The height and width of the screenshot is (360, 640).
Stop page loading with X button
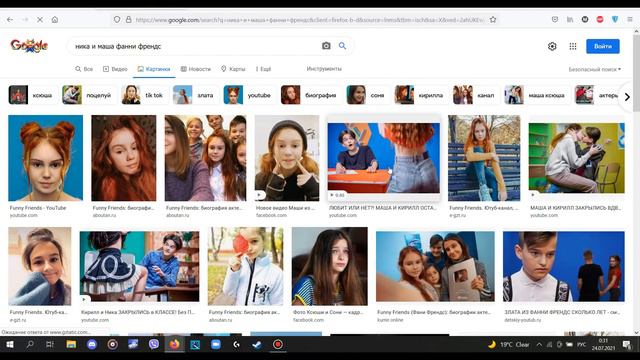click(x=40, y=20)
